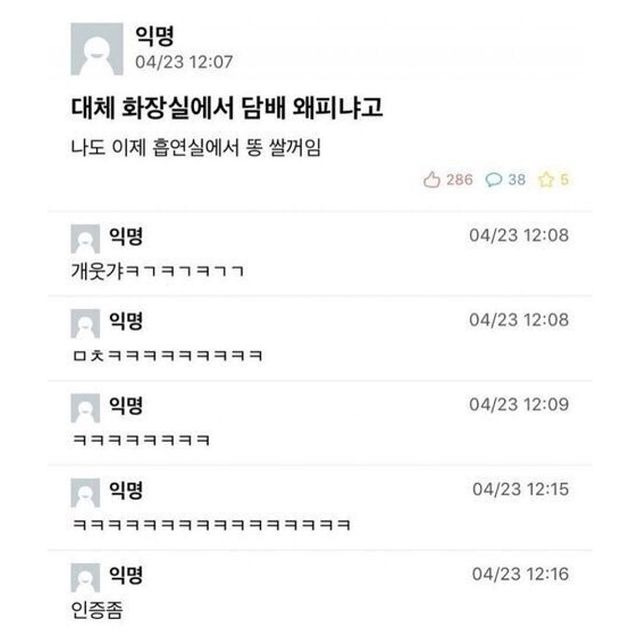640x640 pixels.
Task: Click the 04/23 12:15 comment timestamp
Action: tap(520, 489)
